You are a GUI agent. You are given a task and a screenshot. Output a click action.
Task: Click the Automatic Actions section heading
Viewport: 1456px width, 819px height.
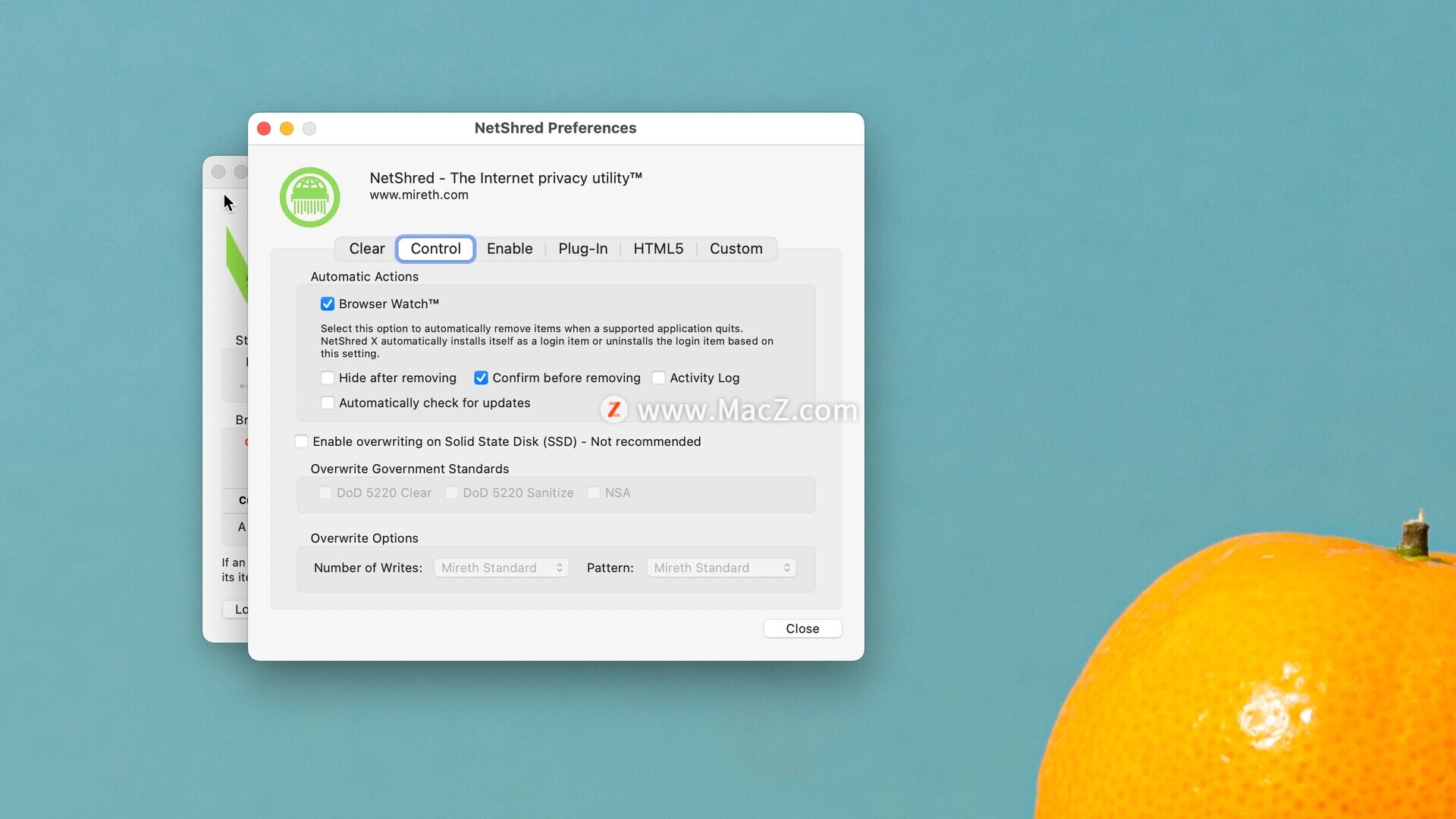coord(365,277)
